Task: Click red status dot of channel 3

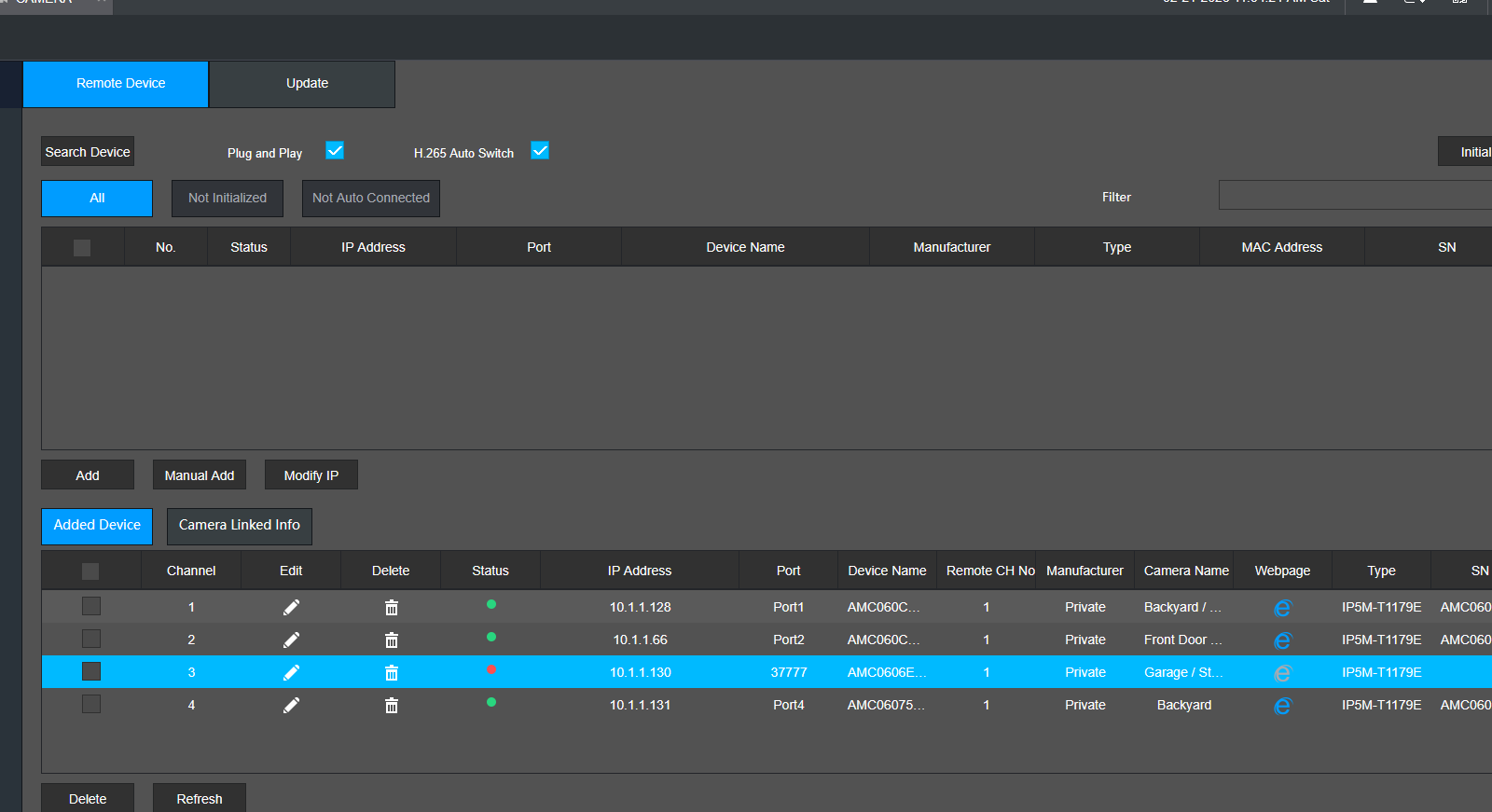Action: pos(491,669)
